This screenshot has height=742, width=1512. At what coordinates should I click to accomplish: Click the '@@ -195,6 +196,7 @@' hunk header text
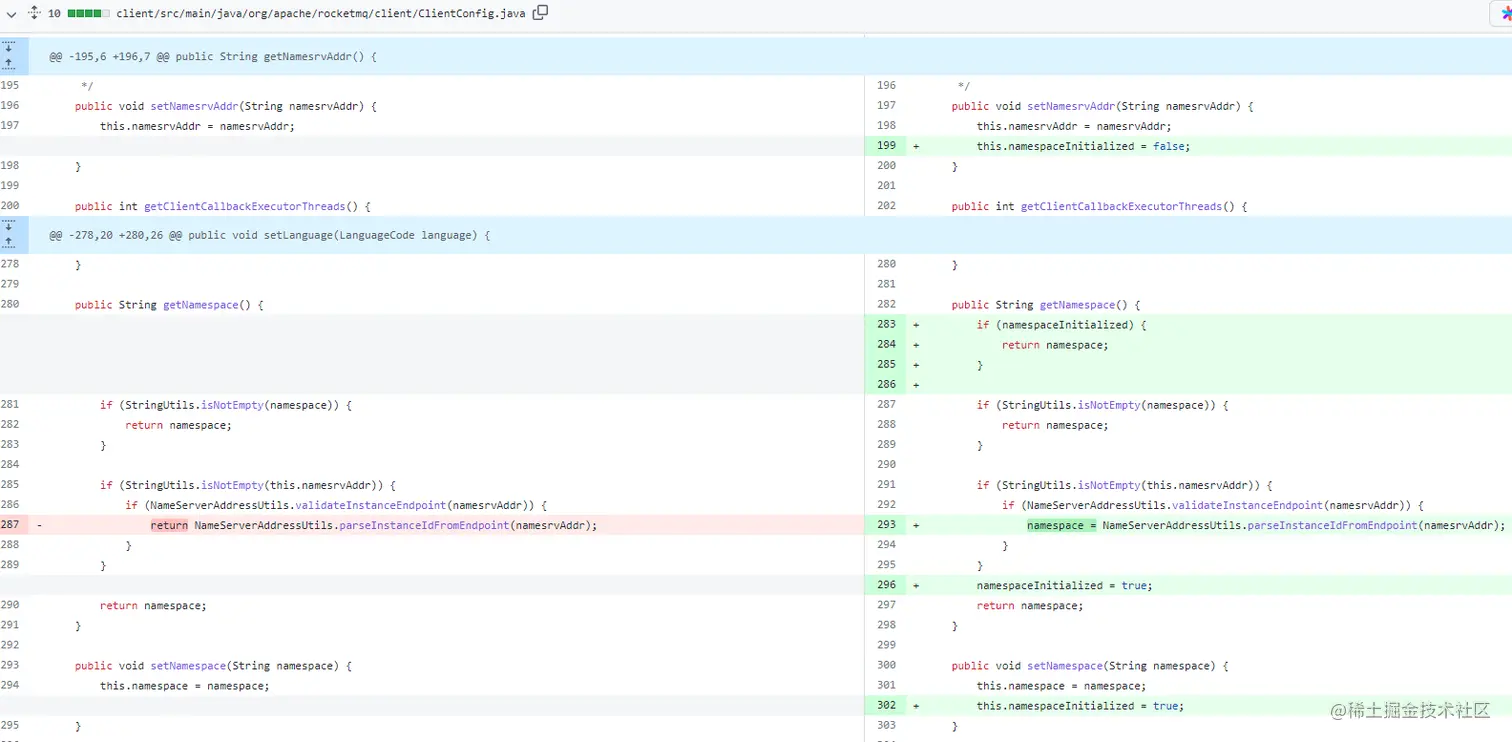[213, 57]
